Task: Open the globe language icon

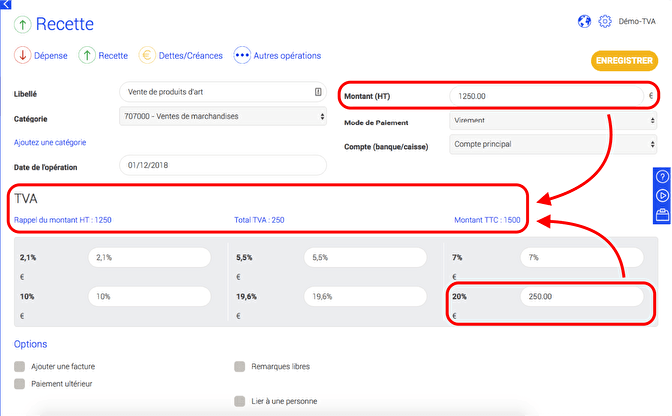Action: [x=584, y=21]
